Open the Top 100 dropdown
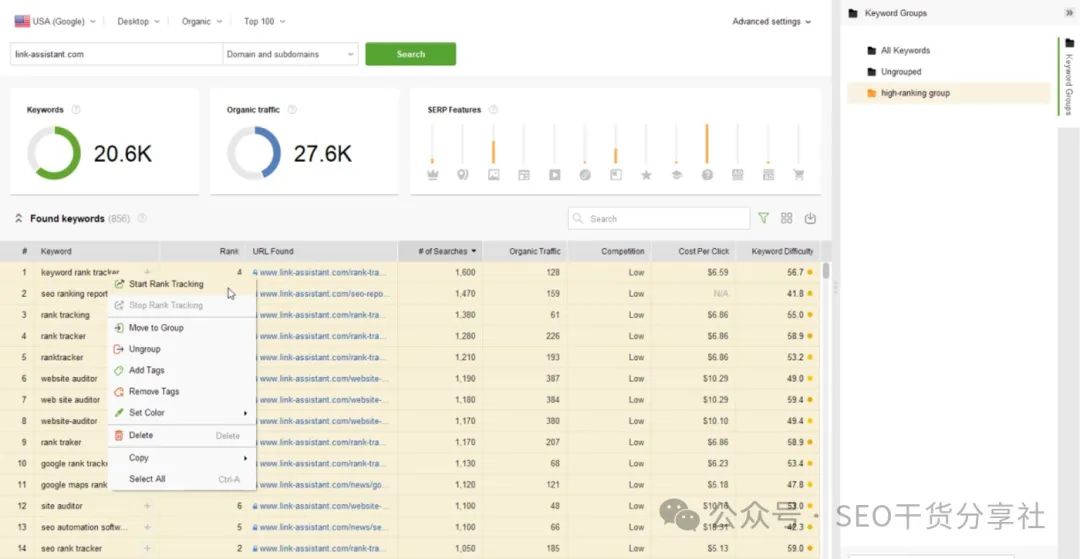The height and width of the screenshot is (559, 1080). pos(264,21)
